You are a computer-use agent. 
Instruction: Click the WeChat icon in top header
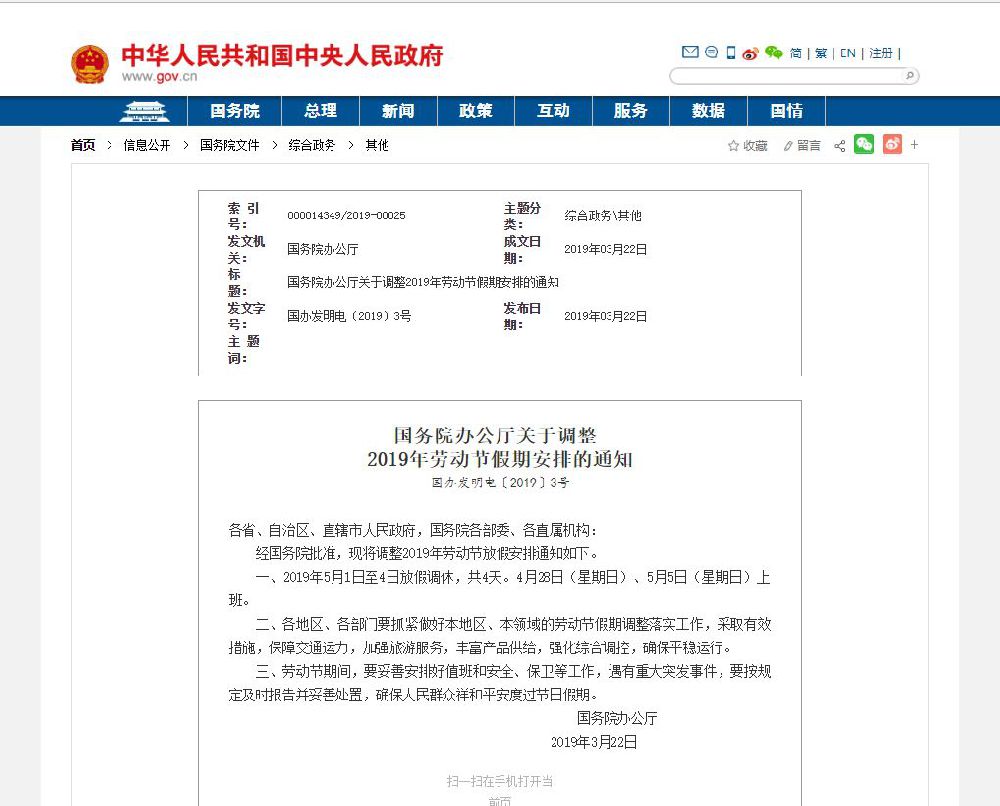tap(774, 53)
